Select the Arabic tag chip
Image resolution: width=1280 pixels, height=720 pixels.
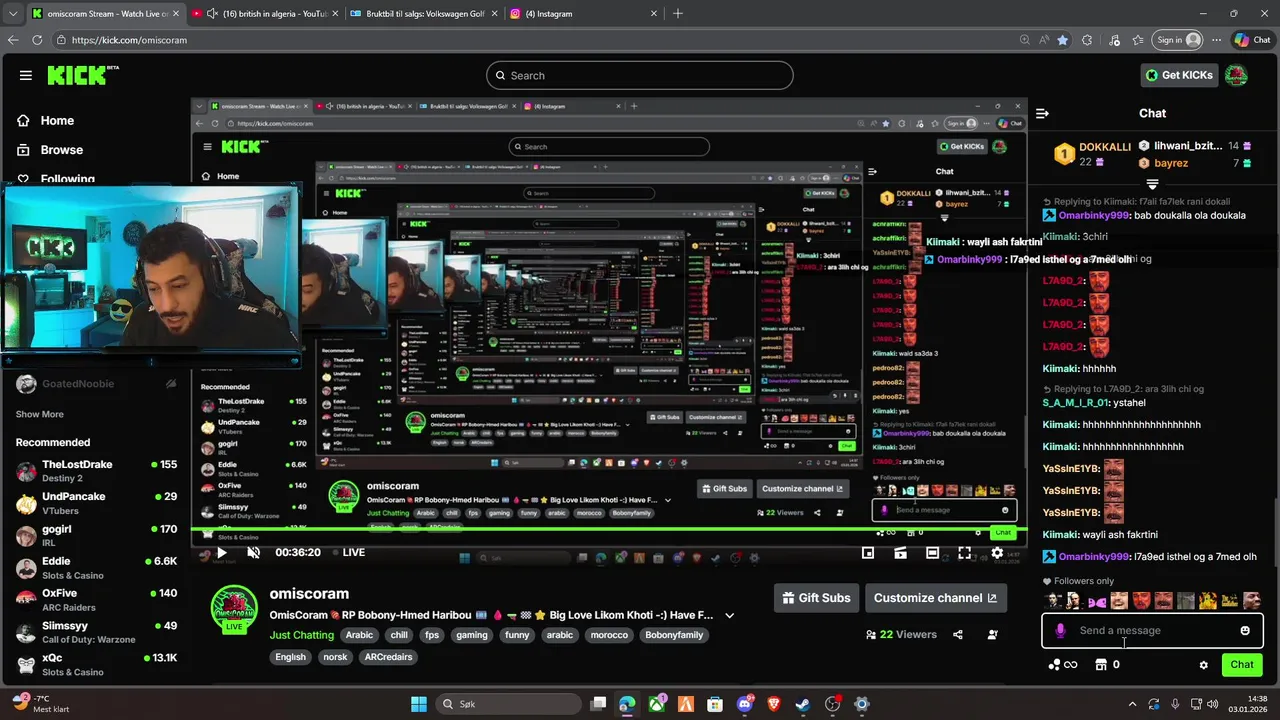pyautogui.click(x=359, y=635)
